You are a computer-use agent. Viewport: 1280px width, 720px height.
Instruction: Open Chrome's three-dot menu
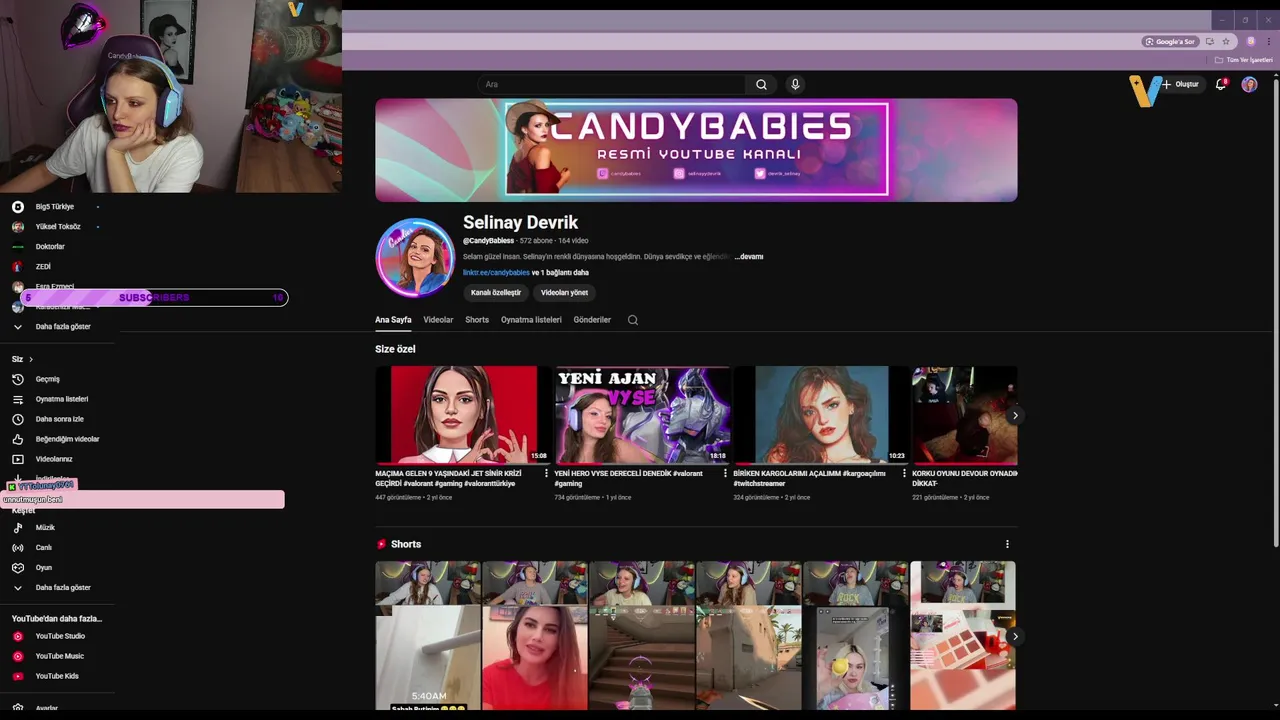1268,42
